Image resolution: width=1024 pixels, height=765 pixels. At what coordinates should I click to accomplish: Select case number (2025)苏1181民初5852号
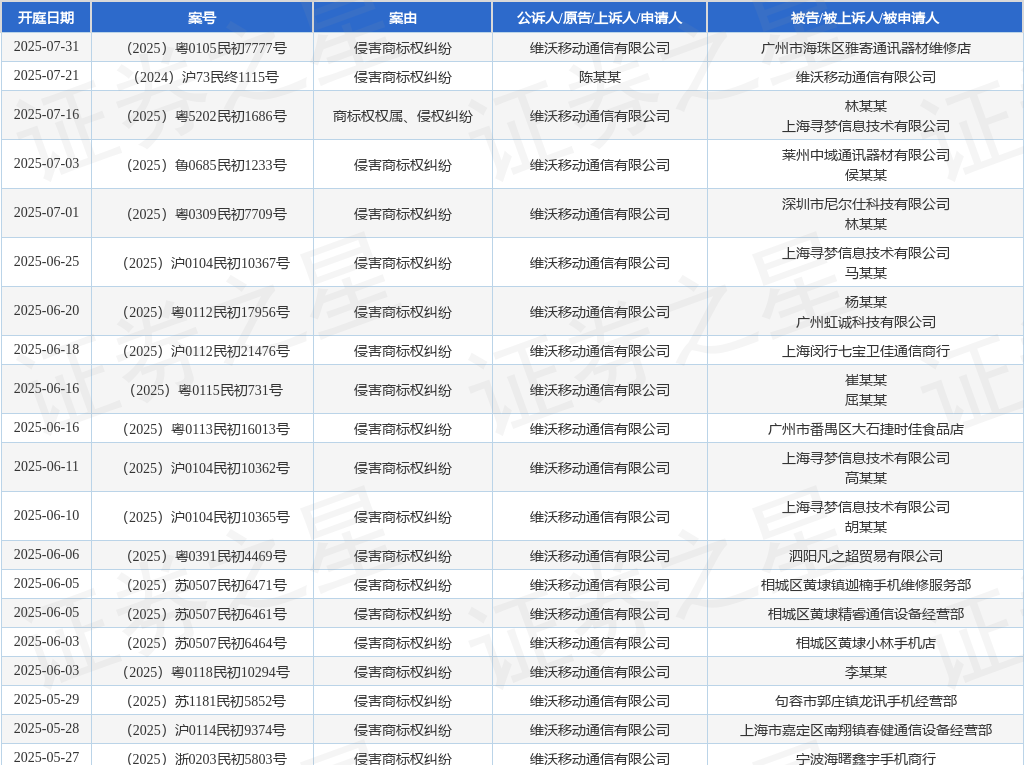[x=206, y=701]
